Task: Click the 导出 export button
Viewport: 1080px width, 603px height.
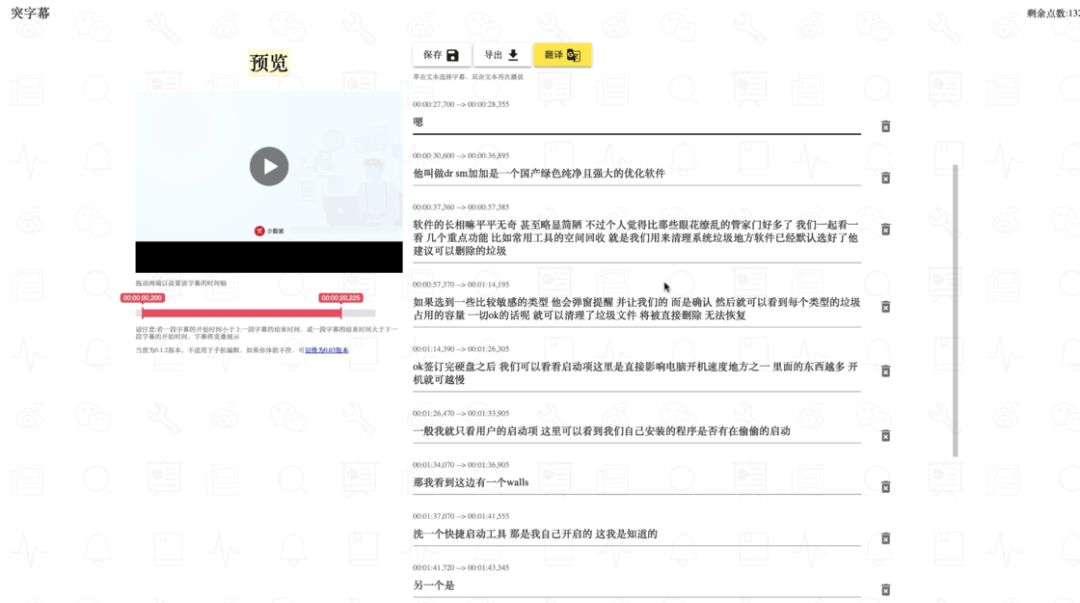Action: 502,55
